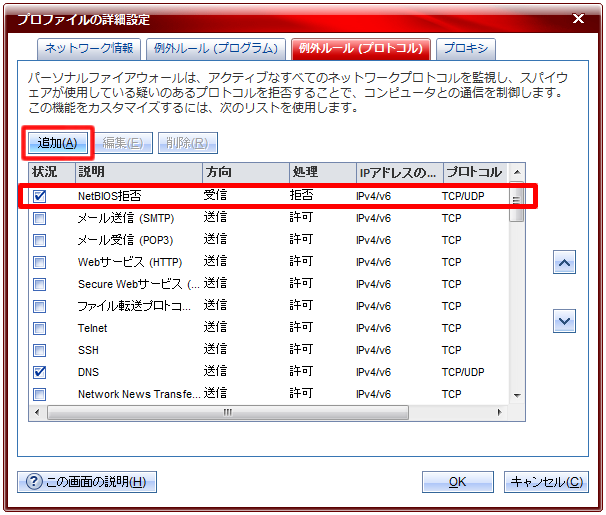Uncheck the NetBIOS拒否 rule checkbox
Viewport: 606px width, 515px height.
click(x=40, y=196)
